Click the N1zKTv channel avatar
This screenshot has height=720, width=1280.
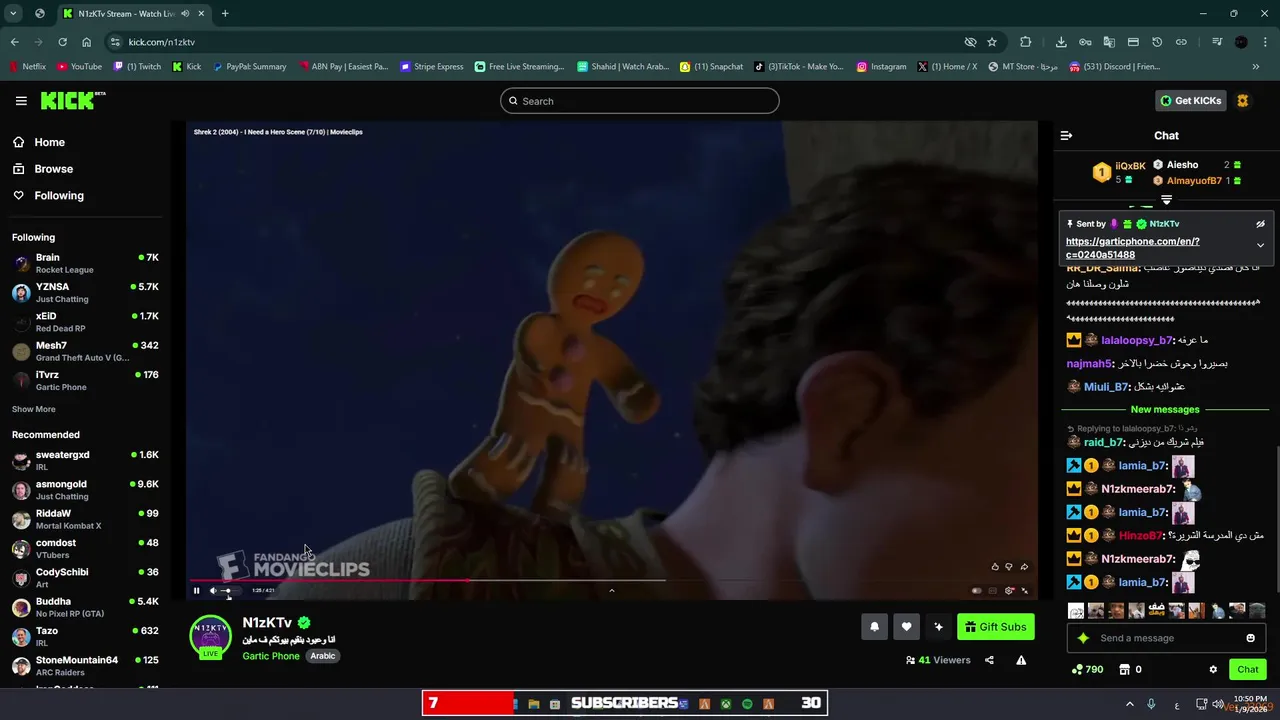click(x=210, y=636)
